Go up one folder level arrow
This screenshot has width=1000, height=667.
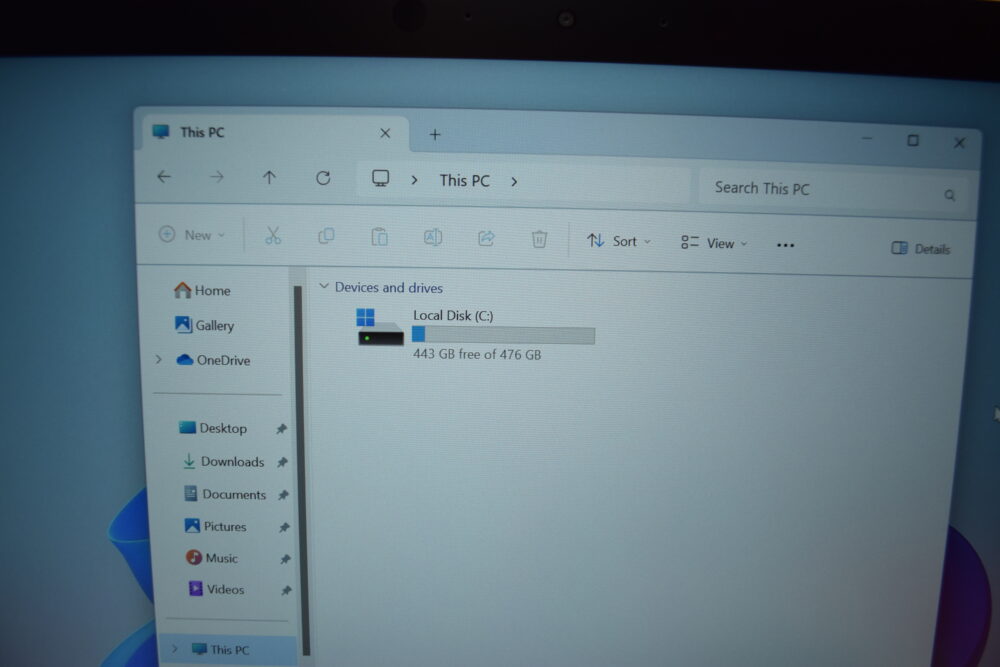click(x=269, y=177)
